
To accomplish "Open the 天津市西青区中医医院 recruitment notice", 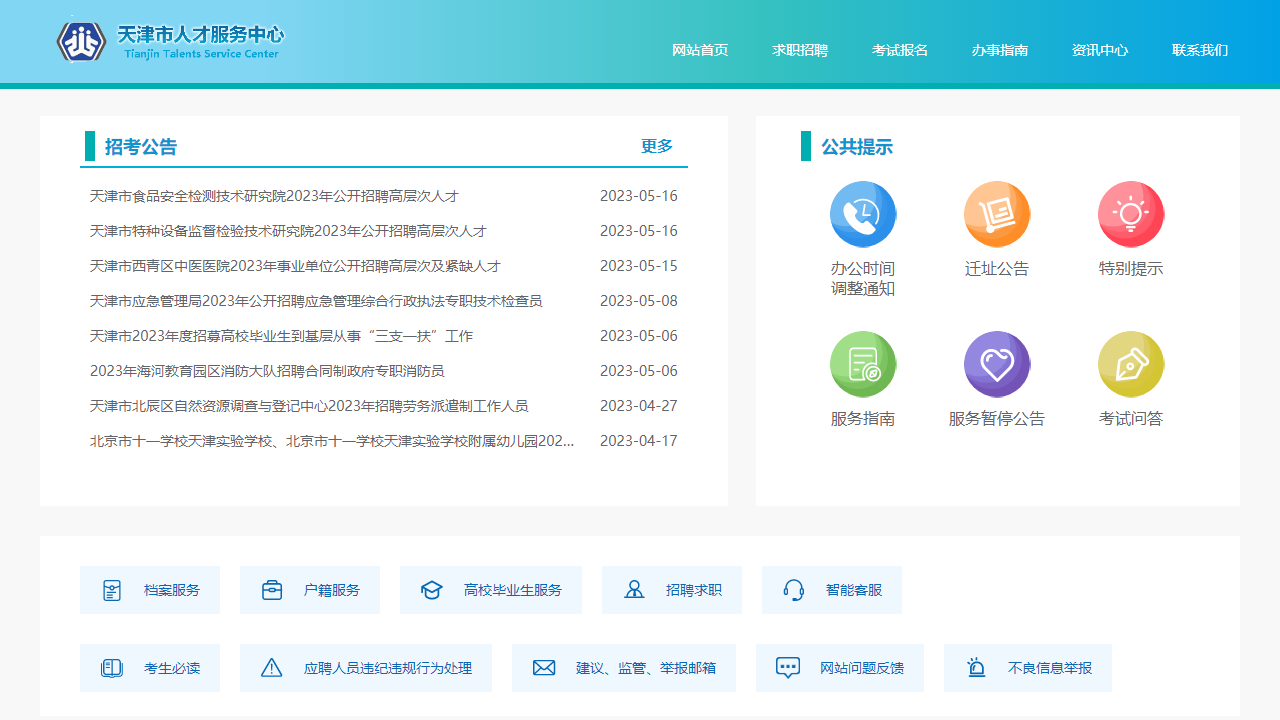I will pyautogui.click(x=295, y=266).
